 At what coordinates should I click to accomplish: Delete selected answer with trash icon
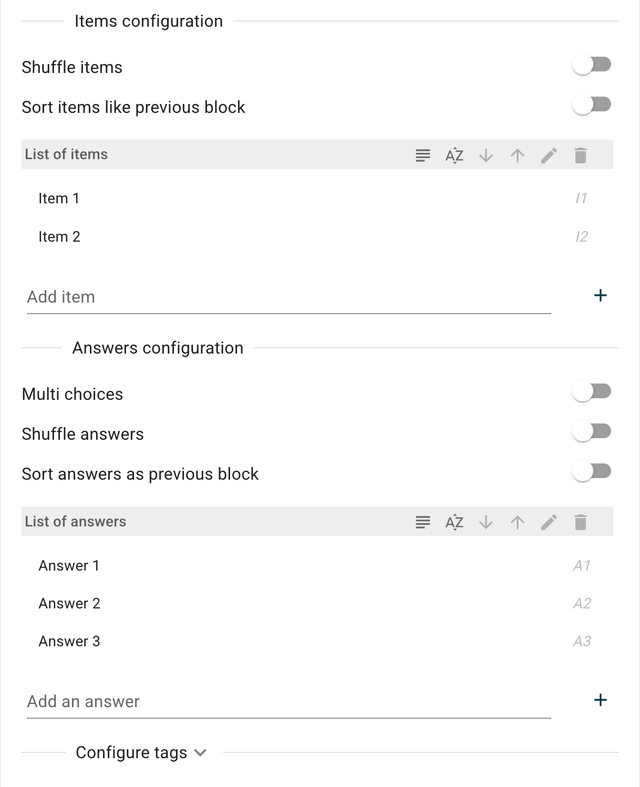580,522
